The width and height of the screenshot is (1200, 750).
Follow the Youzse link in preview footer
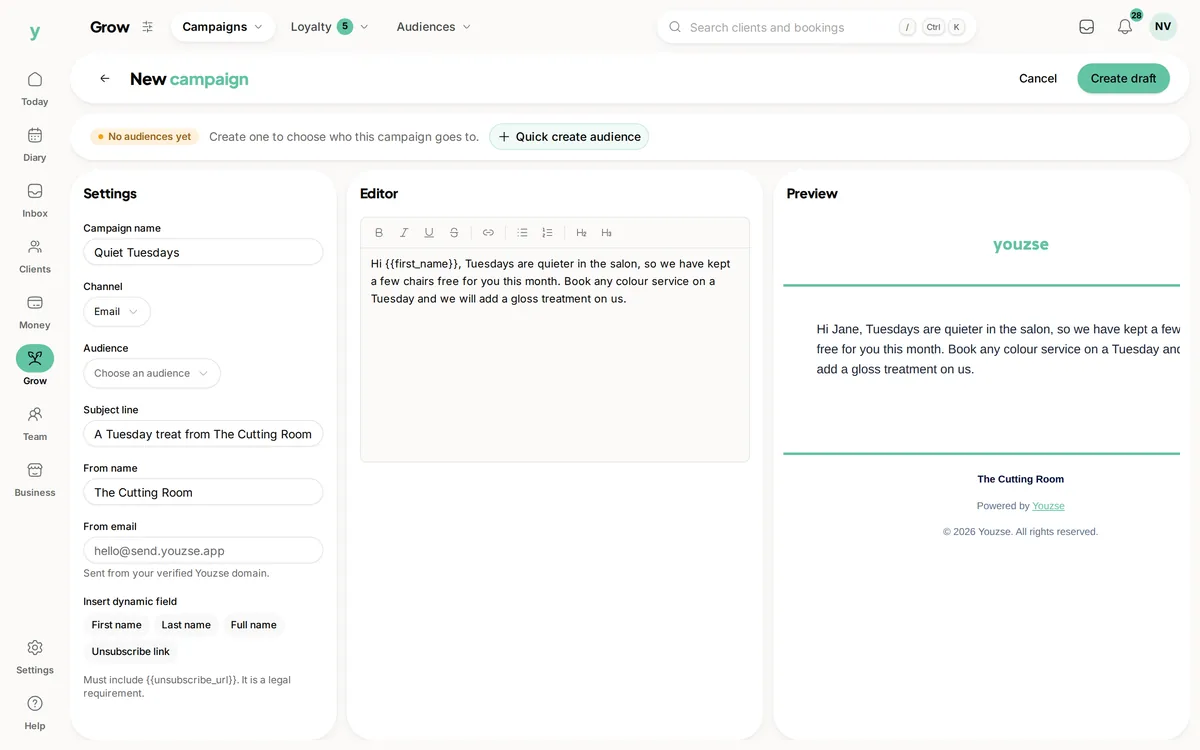(x=1048, y=506)
